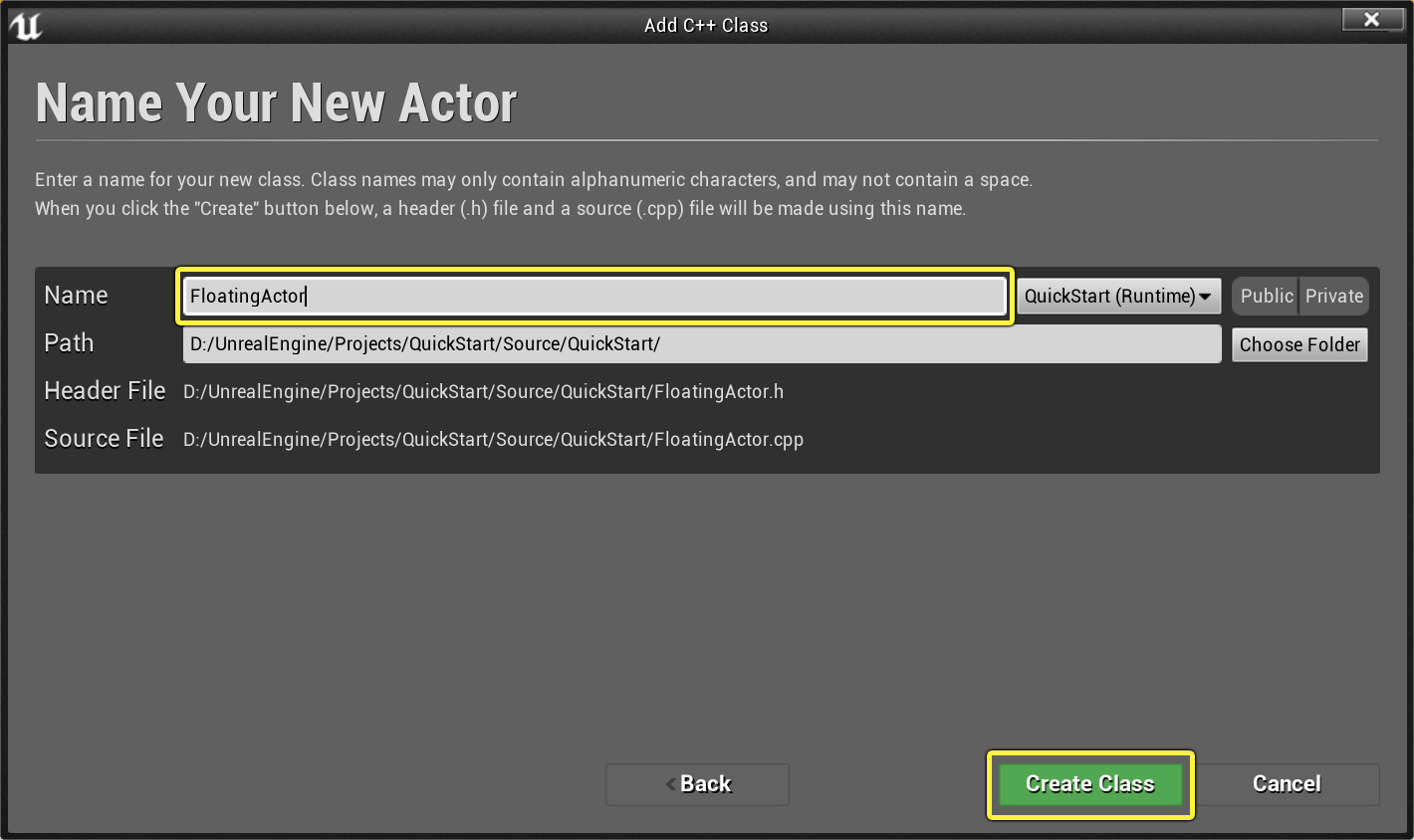Image resolution: width=1414 pixels, height=840 pixels.
Task: Open the QuickStart (Runtime) module dropdown
Action: point(1118,296)
